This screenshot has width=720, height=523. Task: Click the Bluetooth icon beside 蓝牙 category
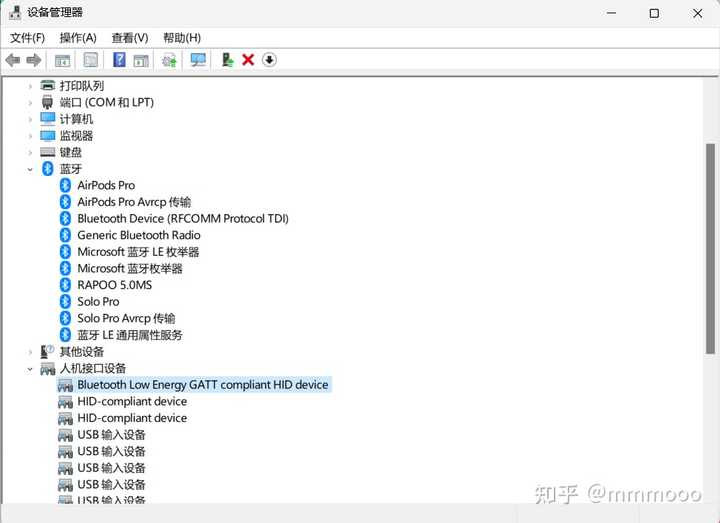coord(47,169)
